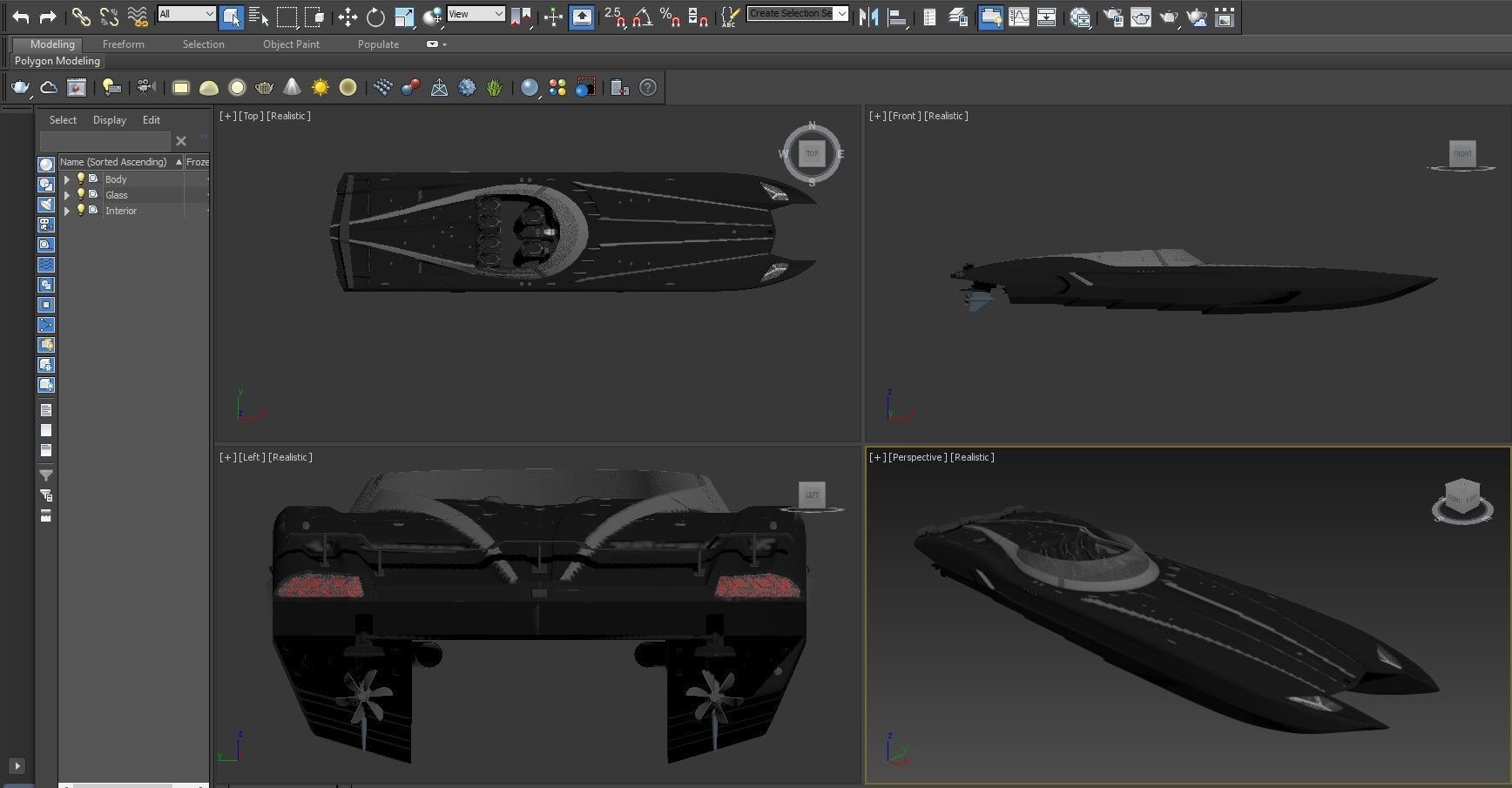This screenshot has height=788, width=1512.
Task: Activate the Select and Move tool
Action: tap(348, 17)
